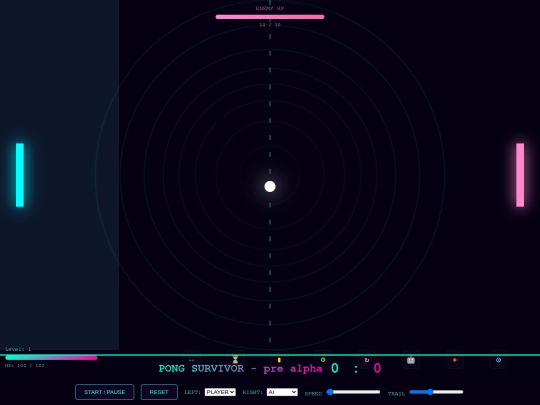Open the LEFT player dropdown
The height and width of the screenshot is (405, 540).
click(220, 392)
